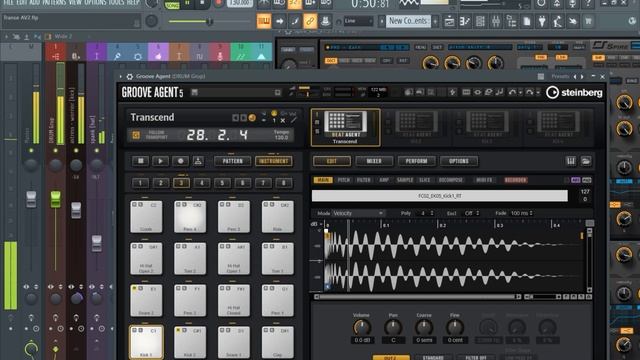The image size is (640, 360).
Task: Switch pads to Pattern mode
Action: point(233,161)
